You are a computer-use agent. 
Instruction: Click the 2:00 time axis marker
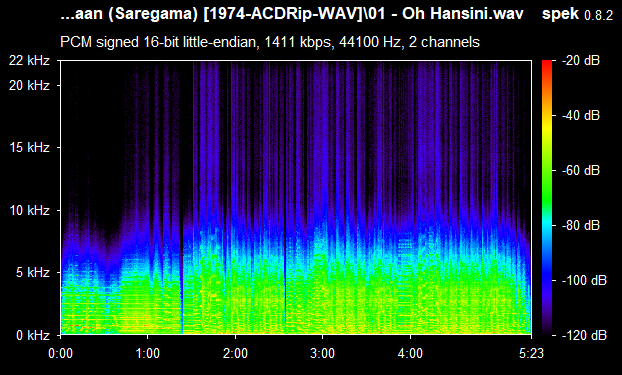tap(235, 353)
